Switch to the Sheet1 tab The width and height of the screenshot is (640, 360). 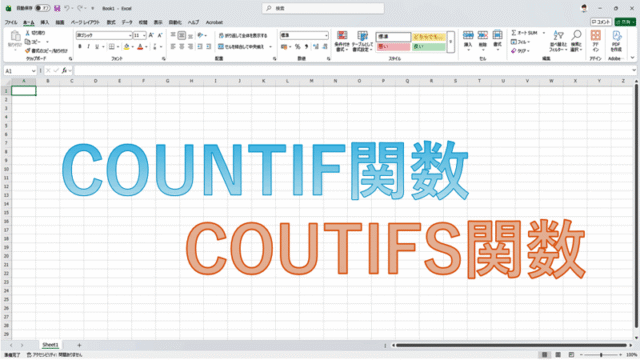click(51, 345)
